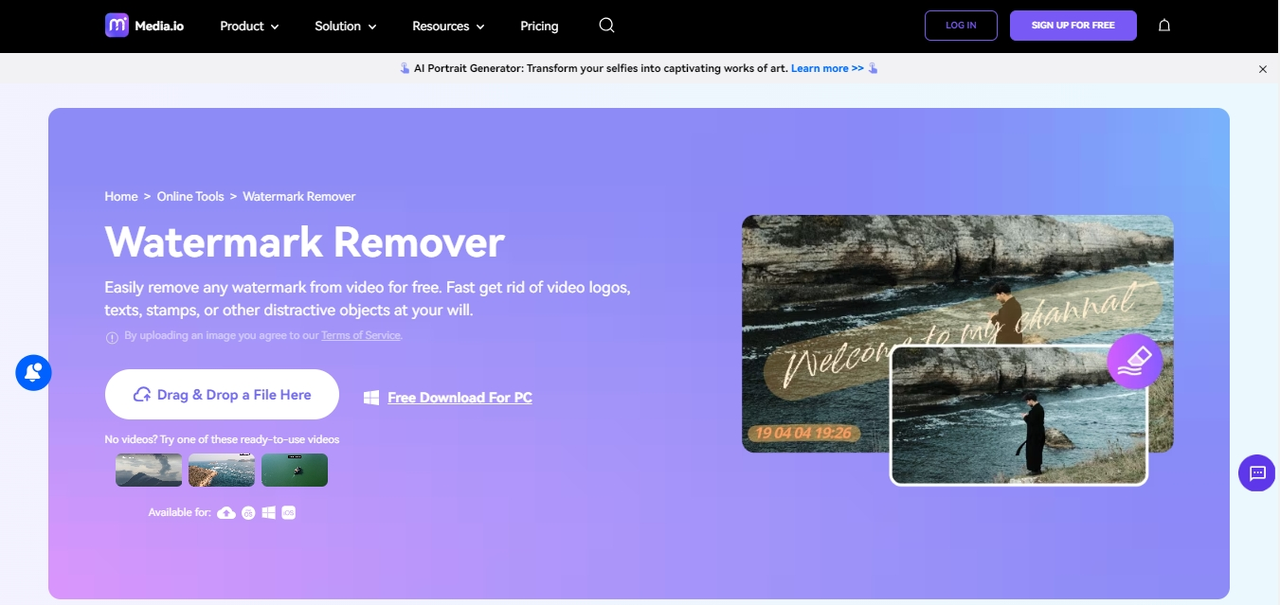Screen dimensions: 1280x605
Task: Click the Media.io logo
Action: point(144,25)
